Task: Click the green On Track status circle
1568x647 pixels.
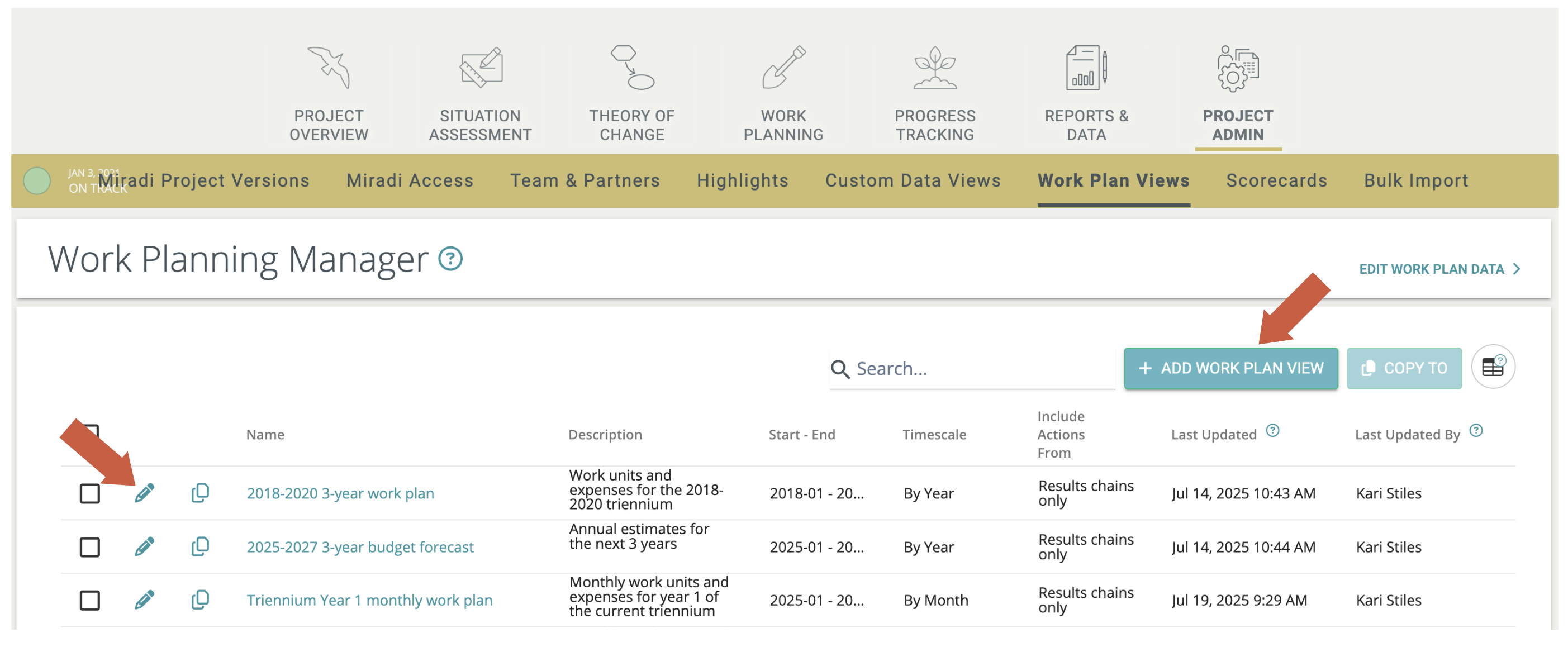Action: coord(37,181)
